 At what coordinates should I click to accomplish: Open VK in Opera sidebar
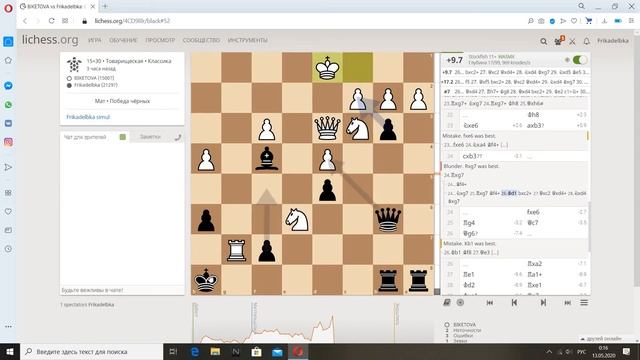(x=8, y=123)
